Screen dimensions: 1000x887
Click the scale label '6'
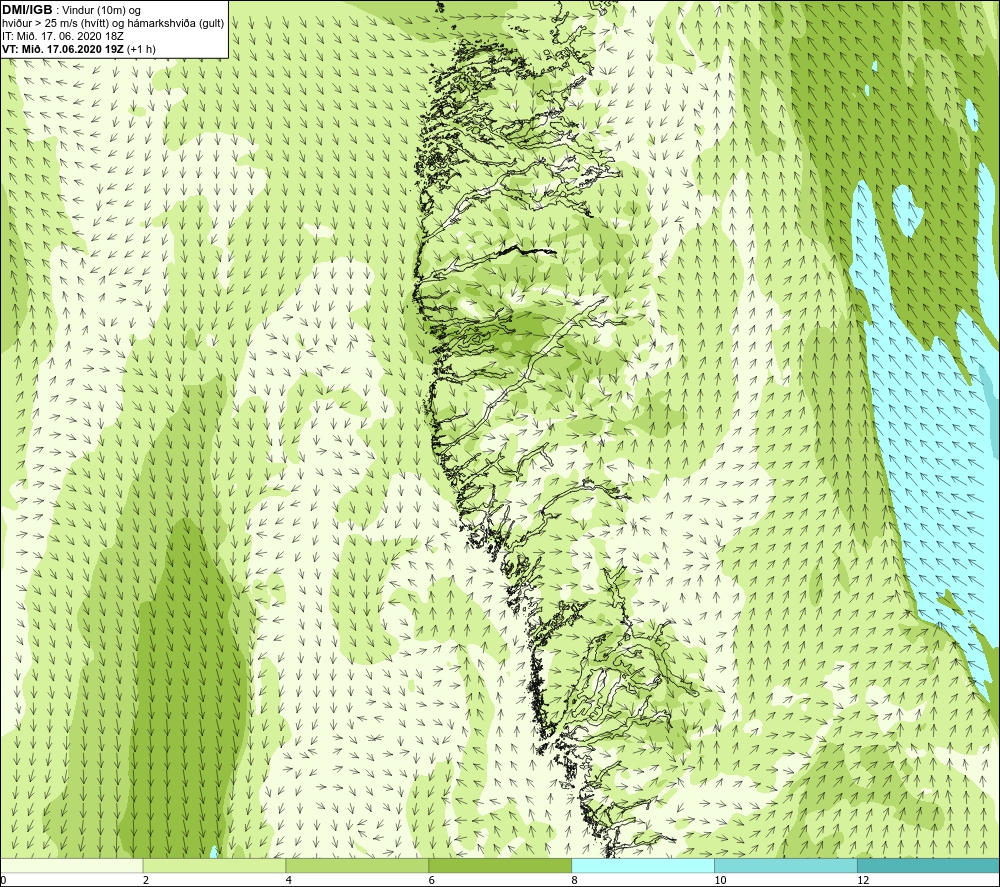[x=432, y=881]
